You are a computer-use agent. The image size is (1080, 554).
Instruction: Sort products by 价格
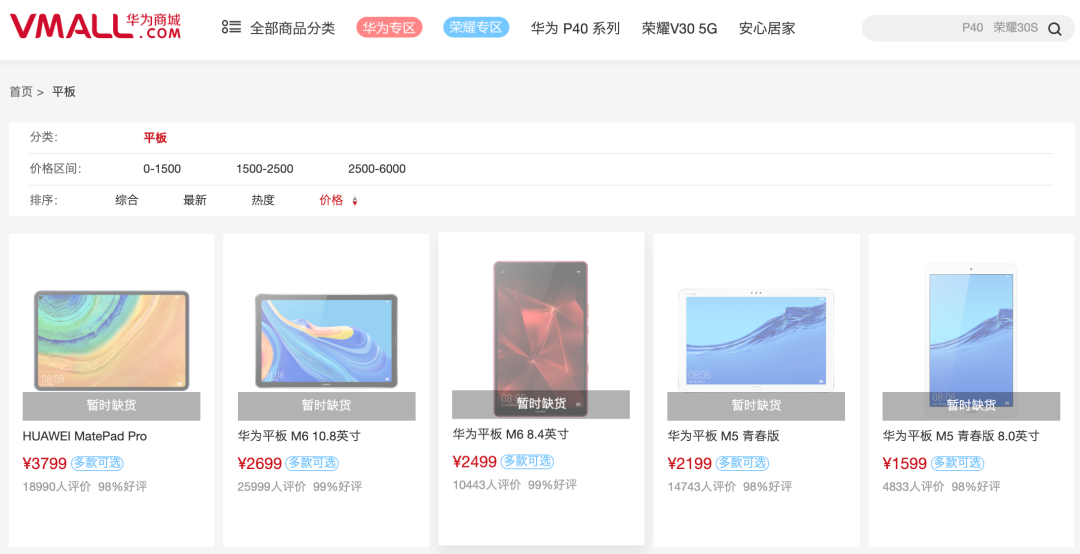pyautogui.click(x=331, y=201)
